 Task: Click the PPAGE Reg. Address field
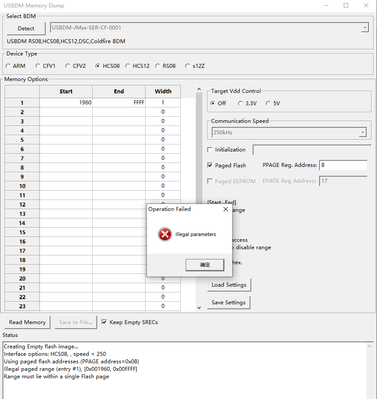tap(343, 165)
